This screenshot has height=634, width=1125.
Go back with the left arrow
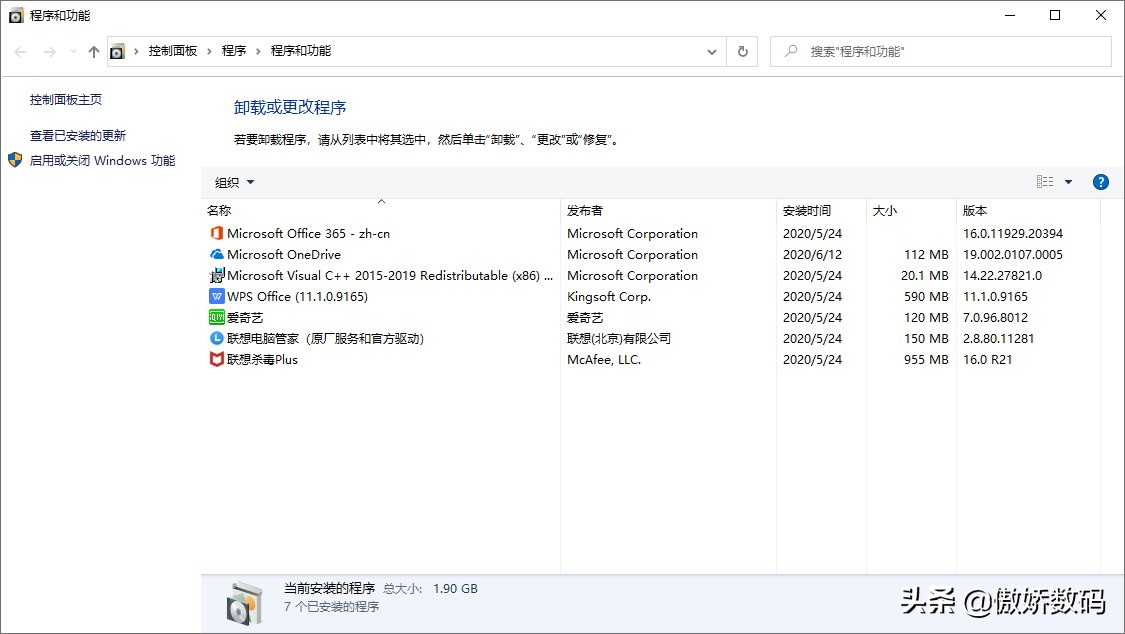[20, 52]
